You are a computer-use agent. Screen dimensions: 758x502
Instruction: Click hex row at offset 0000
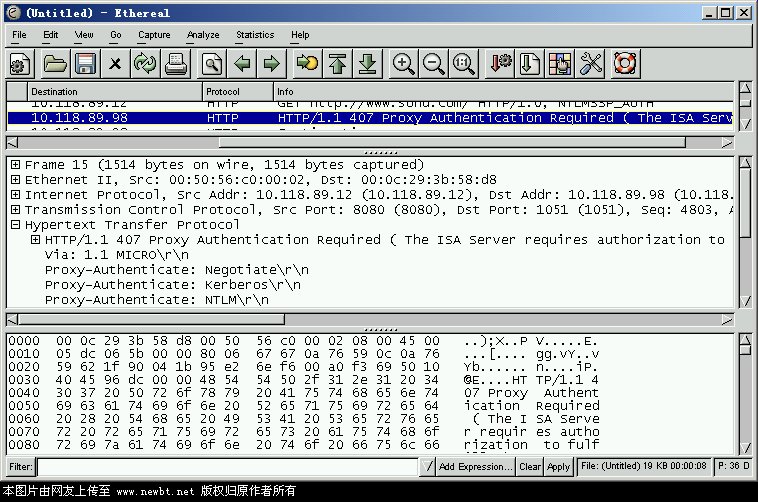(304, 341)
